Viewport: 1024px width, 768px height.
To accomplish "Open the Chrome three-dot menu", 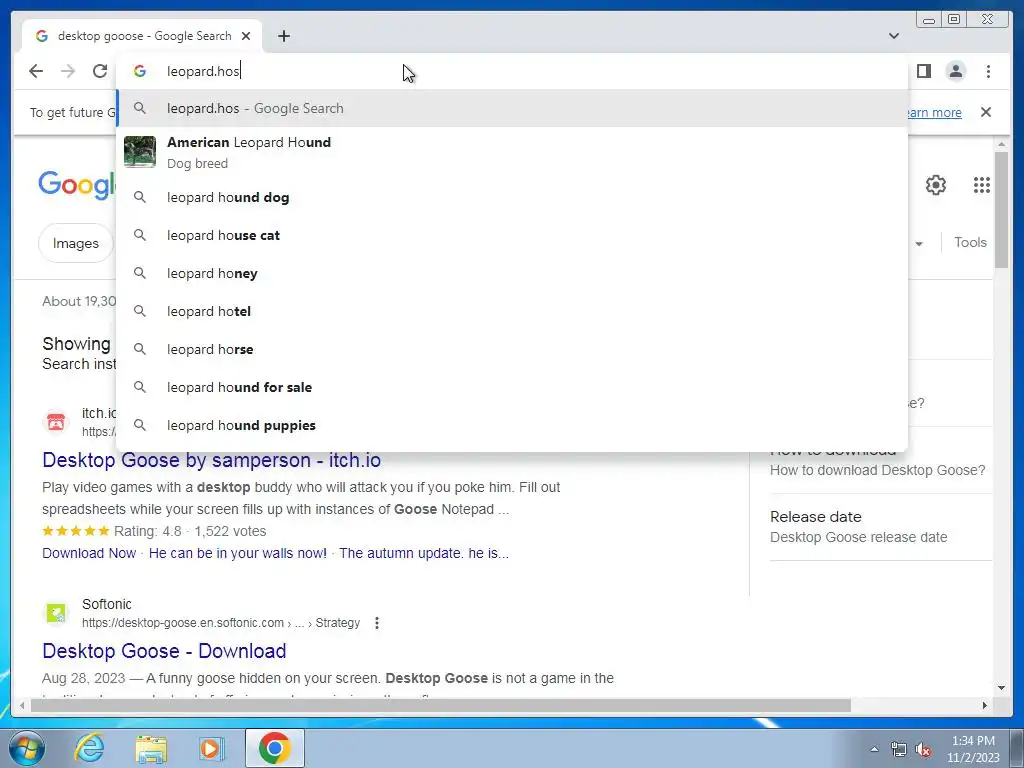I will point(988,71).
